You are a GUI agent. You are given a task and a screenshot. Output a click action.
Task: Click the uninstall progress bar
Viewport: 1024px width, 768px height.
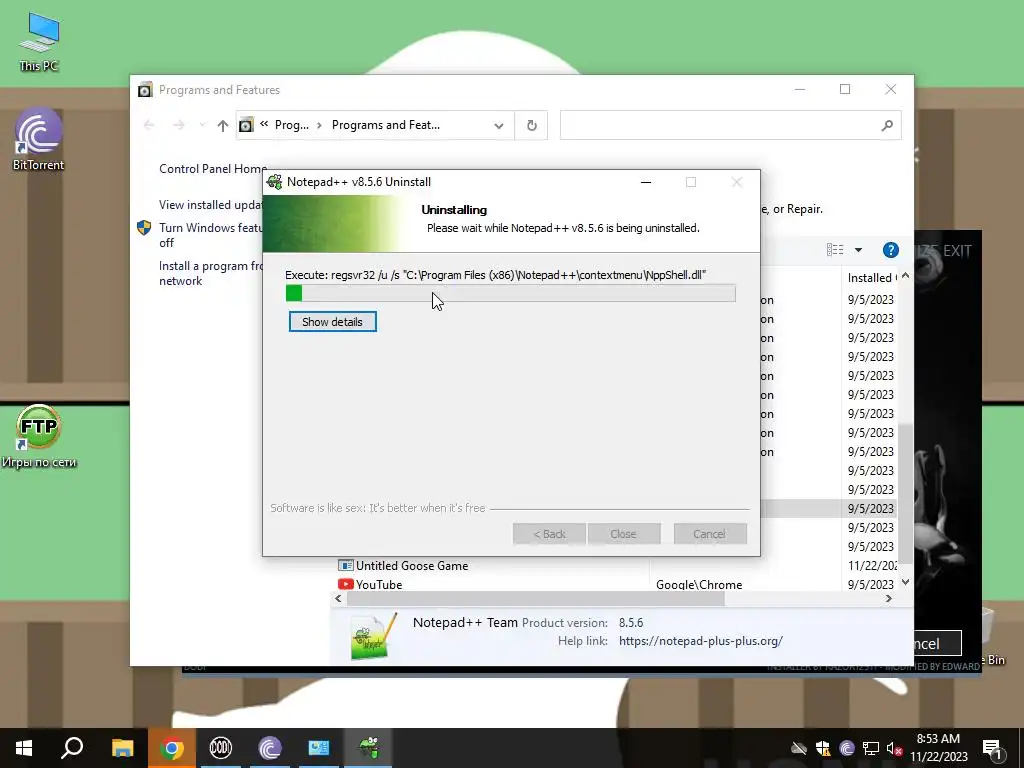pos(510,293)
